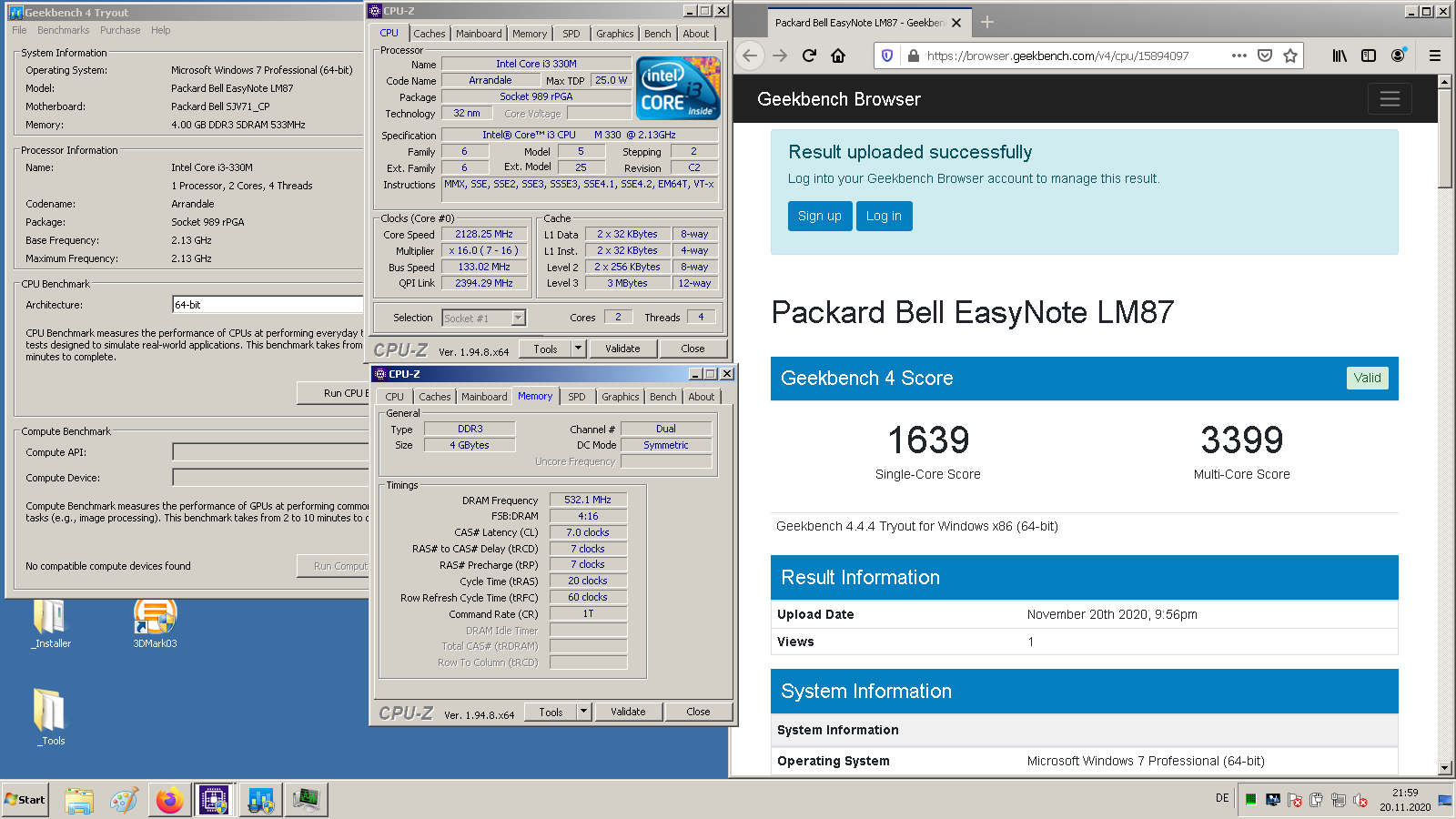The image size is (1456, 819).
Task: Click the Run CPU Benchmark button
Action: coord(333,393)
